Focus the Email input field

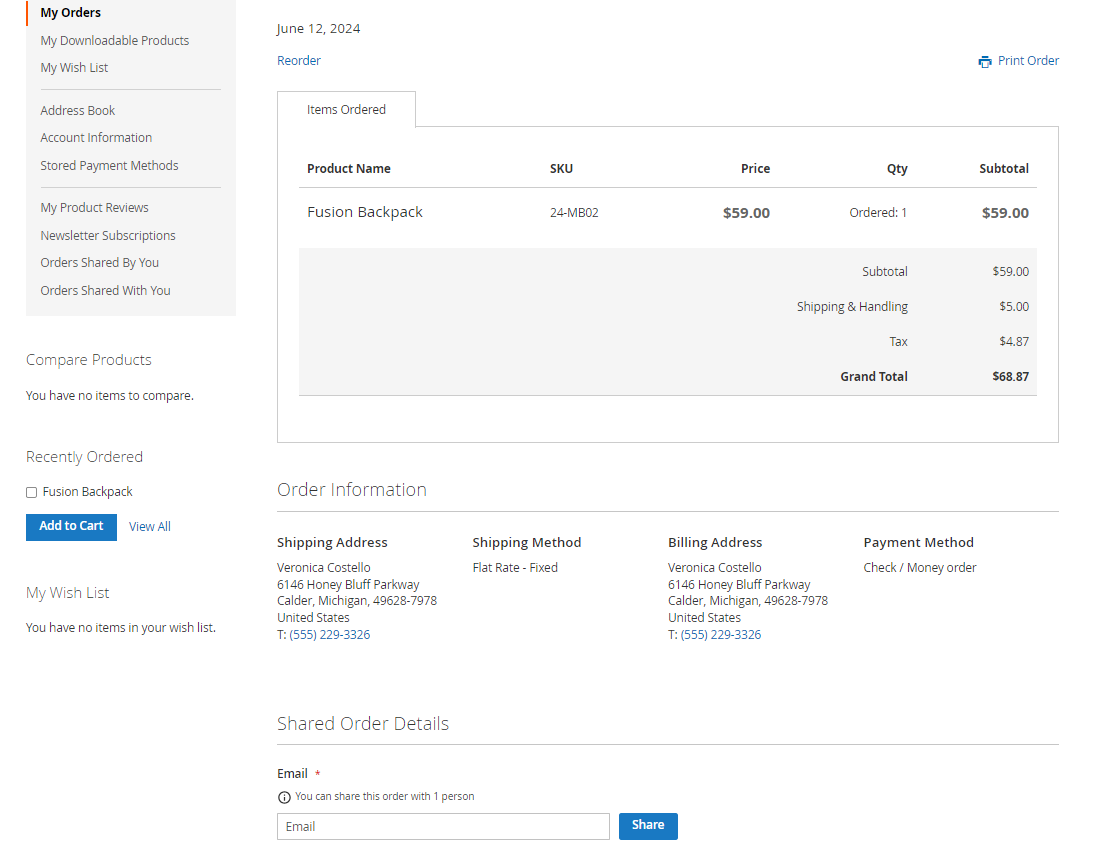click(442, 827)
